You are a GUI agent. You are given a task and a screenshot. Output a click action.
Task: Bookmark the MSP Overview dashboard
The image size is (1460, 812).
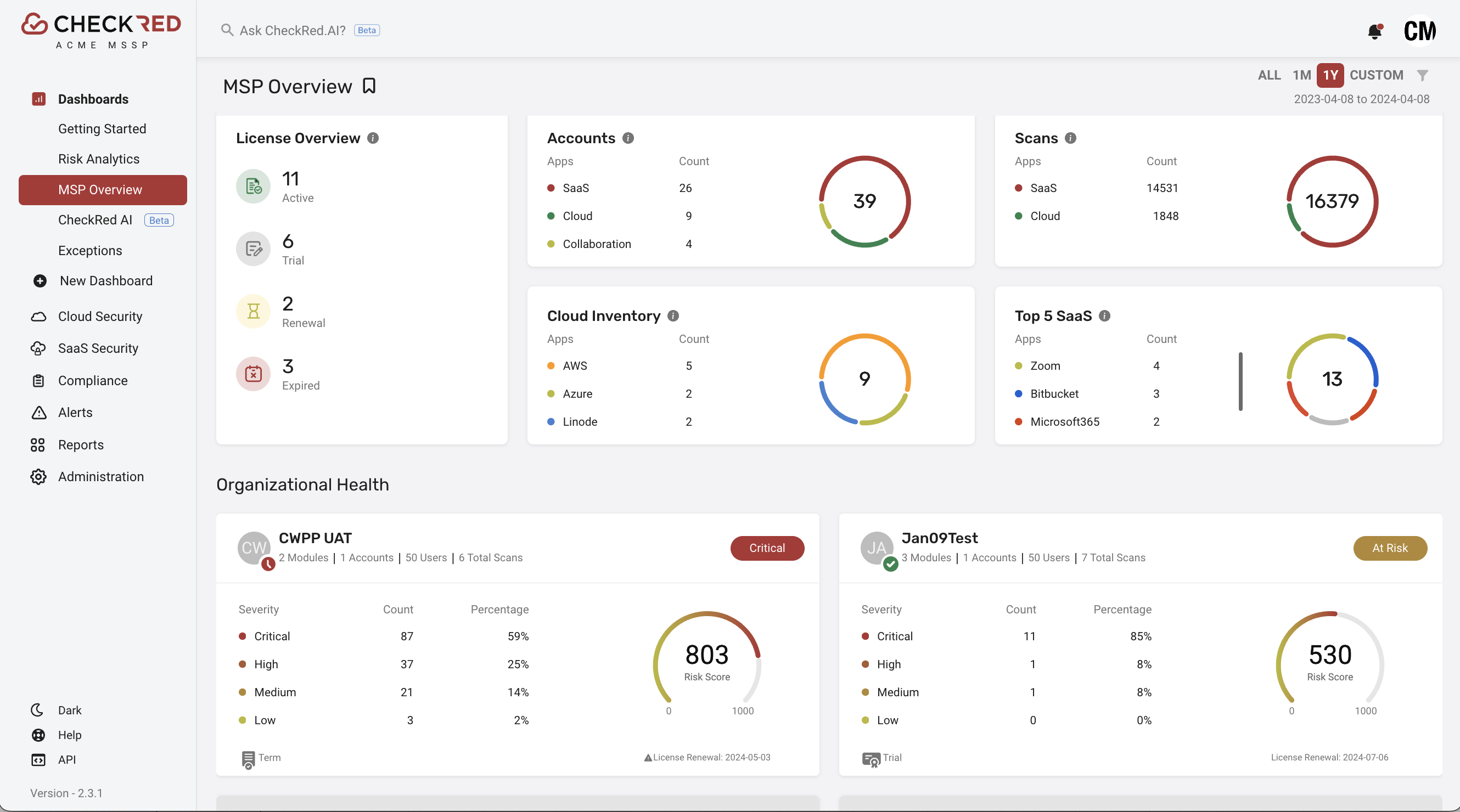coord(369,86)
